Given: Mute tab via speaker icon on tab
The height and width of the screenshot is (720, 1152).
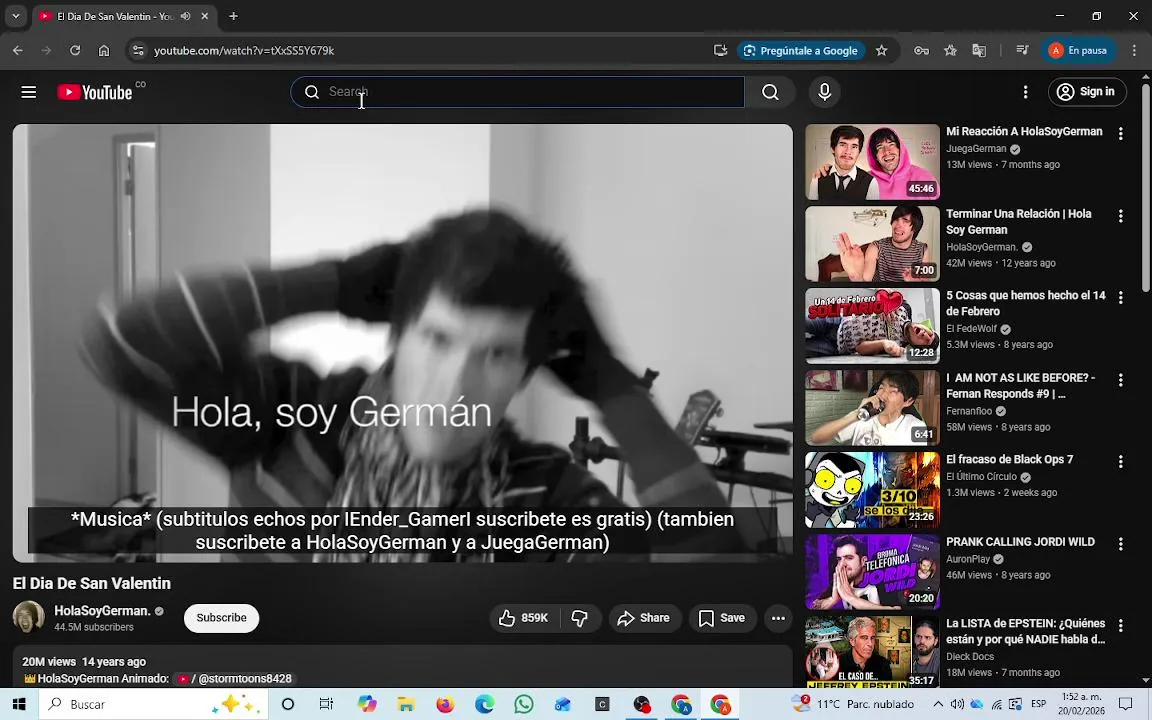Looking at the screenshot, I should click(x=186, y=16).
